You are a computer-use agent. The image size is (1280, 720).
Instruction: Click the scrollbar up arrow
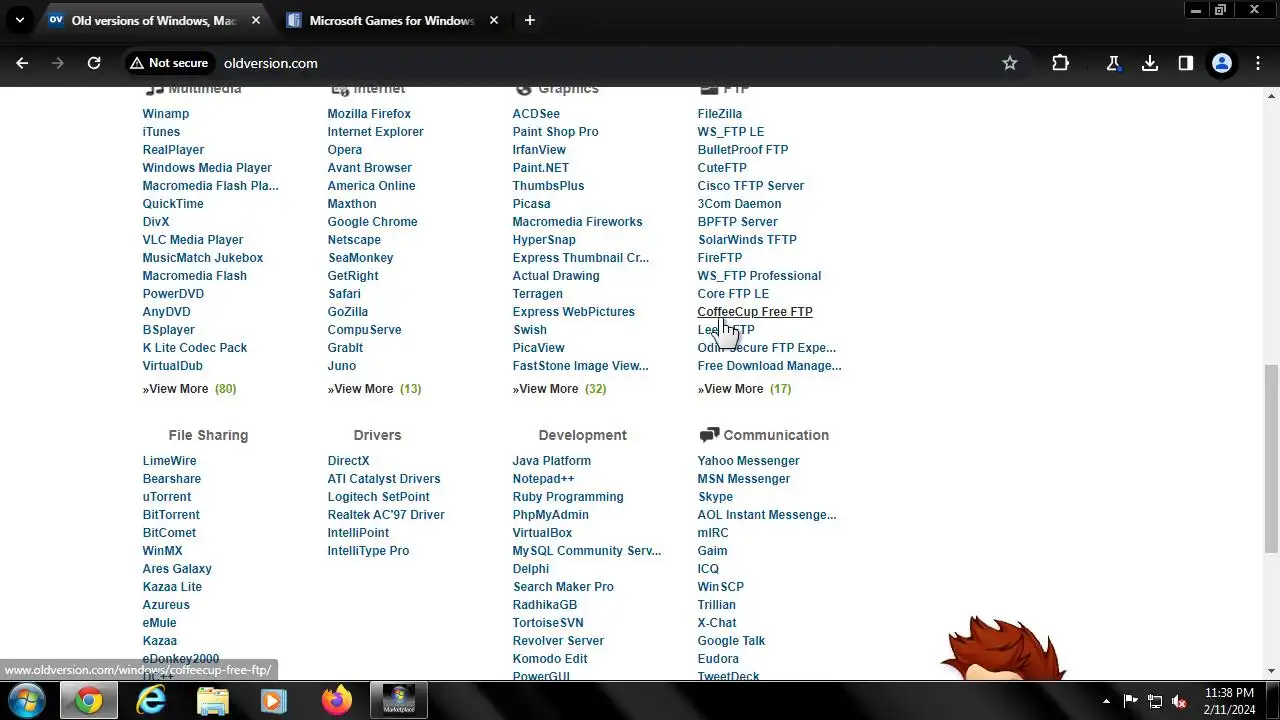1271,95
